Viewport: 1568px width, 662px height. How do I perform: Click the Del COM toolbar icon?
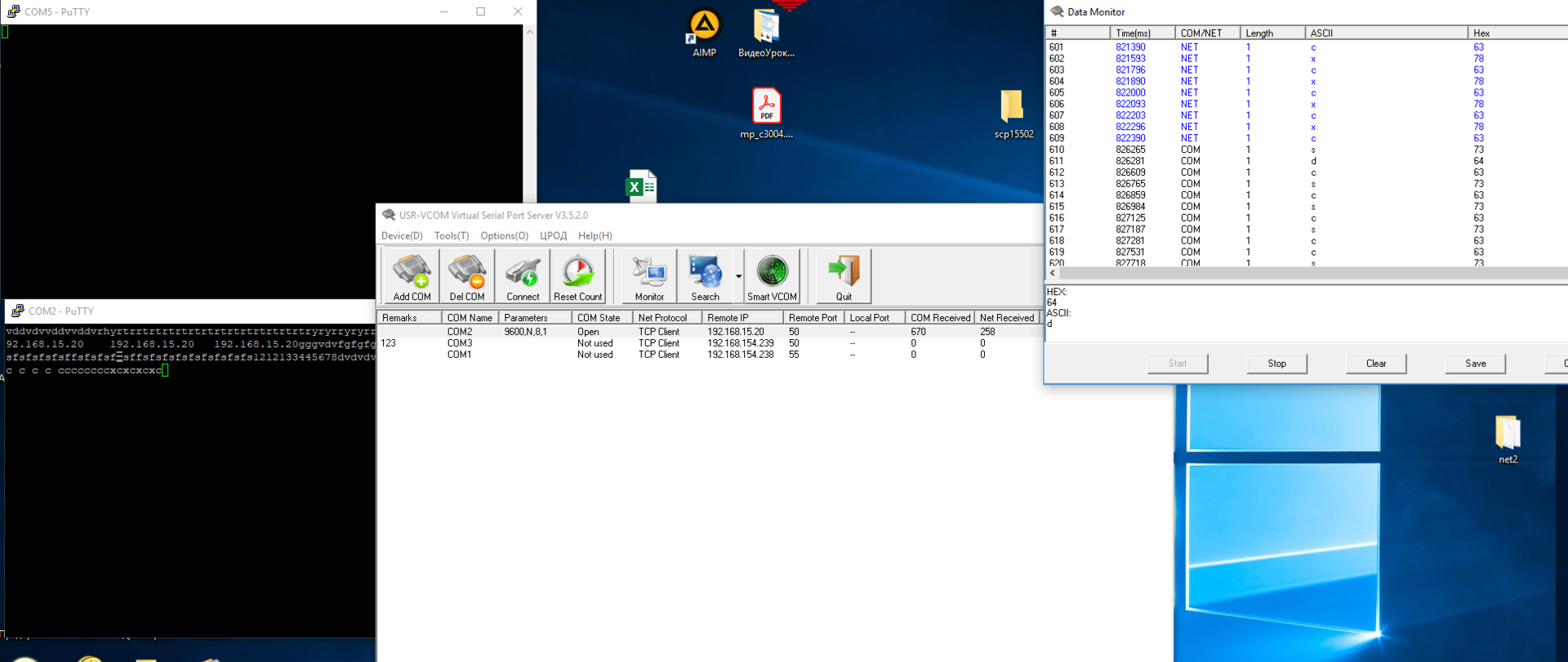tap(467, 277)
